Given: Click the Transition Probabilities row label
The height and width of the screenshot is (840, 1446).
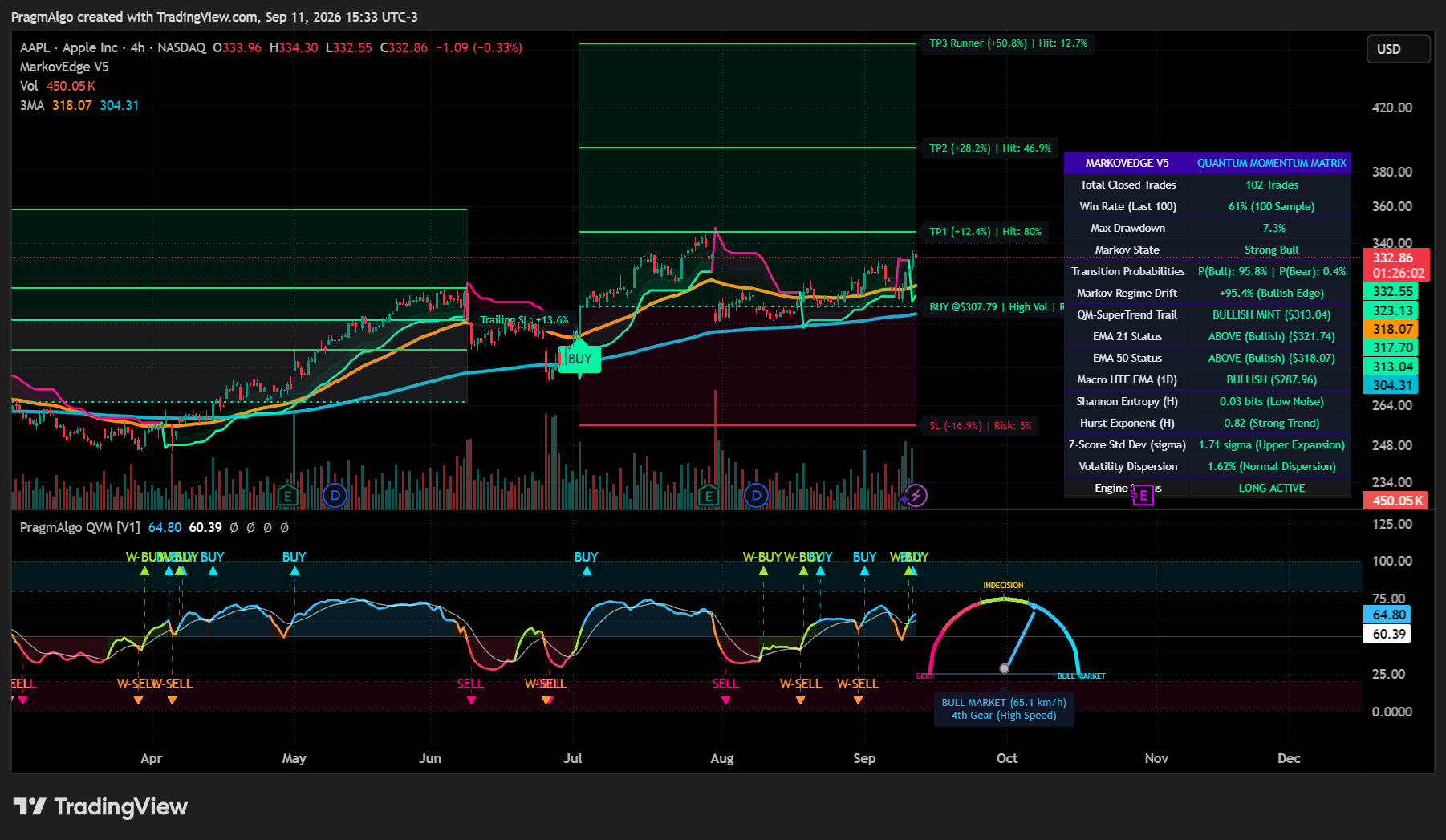Looking at the screenshot, I should [1127, 271].
